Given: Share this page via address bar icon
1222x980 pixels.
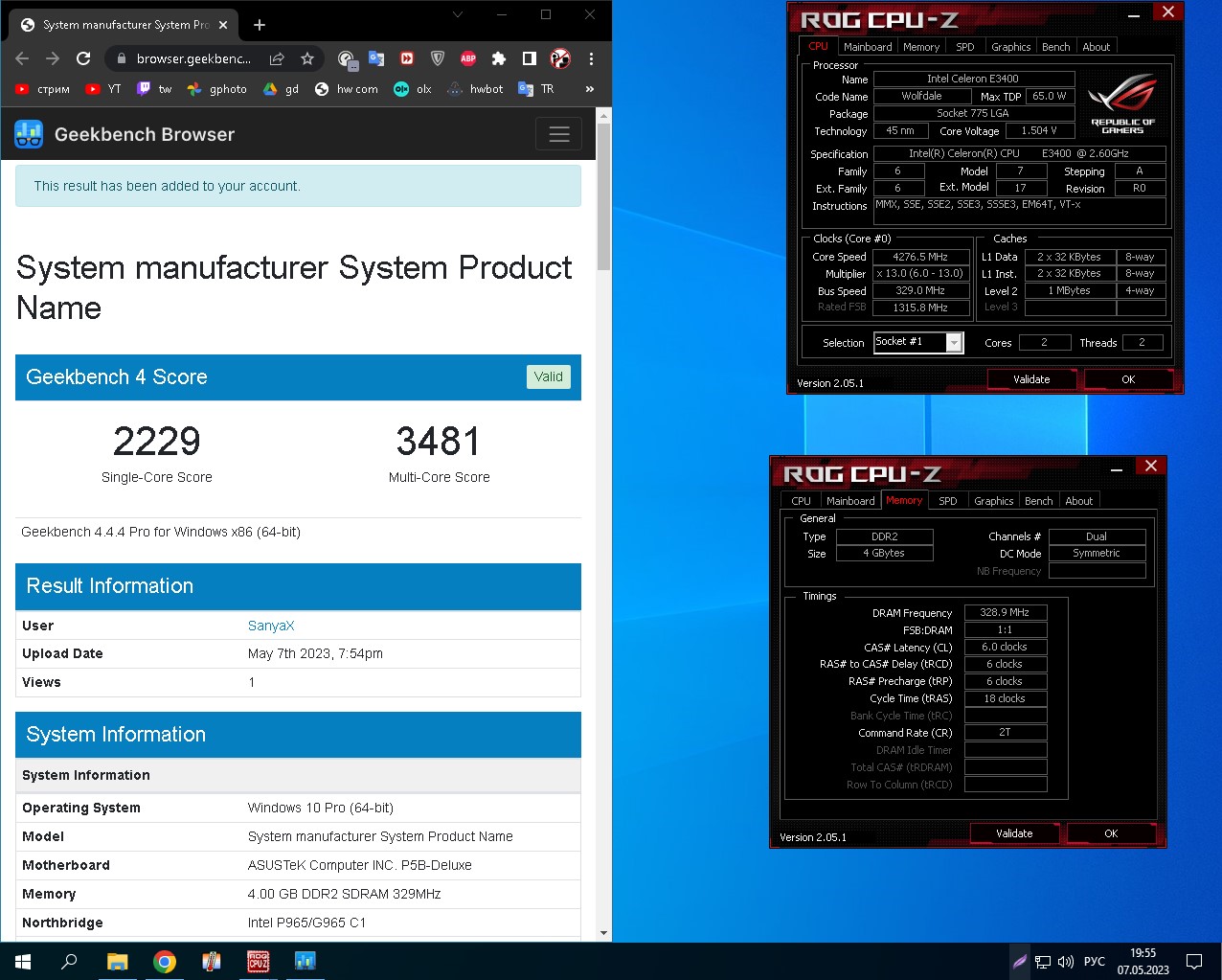Looking at the screenshot, I should (277, 58).
